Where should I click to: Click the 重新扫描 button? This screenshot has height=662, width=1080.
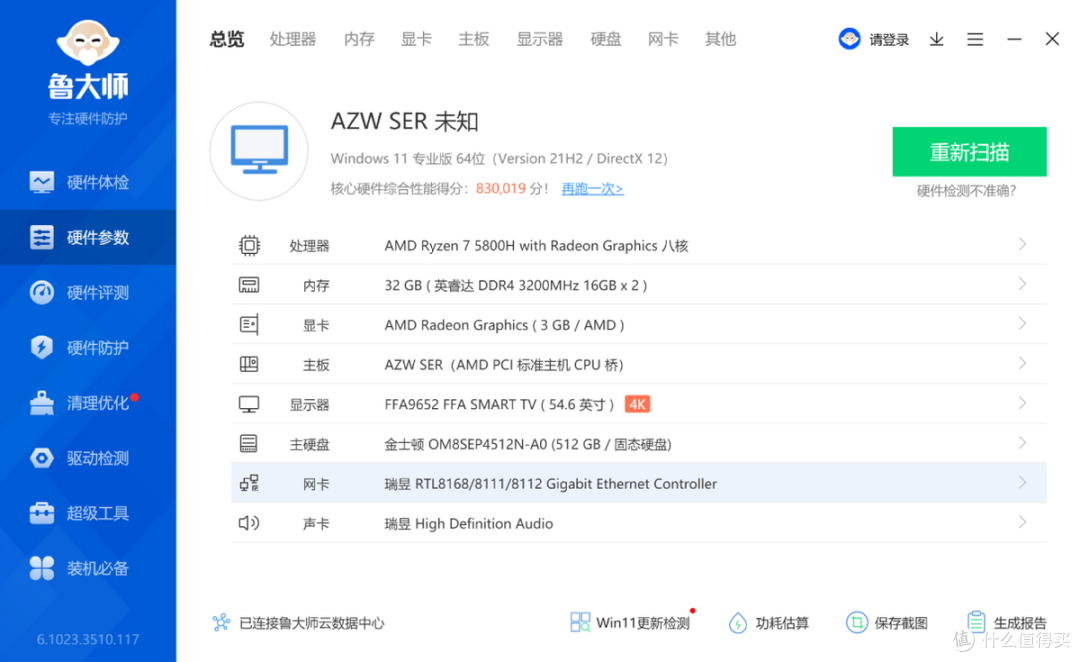point(969,152)
